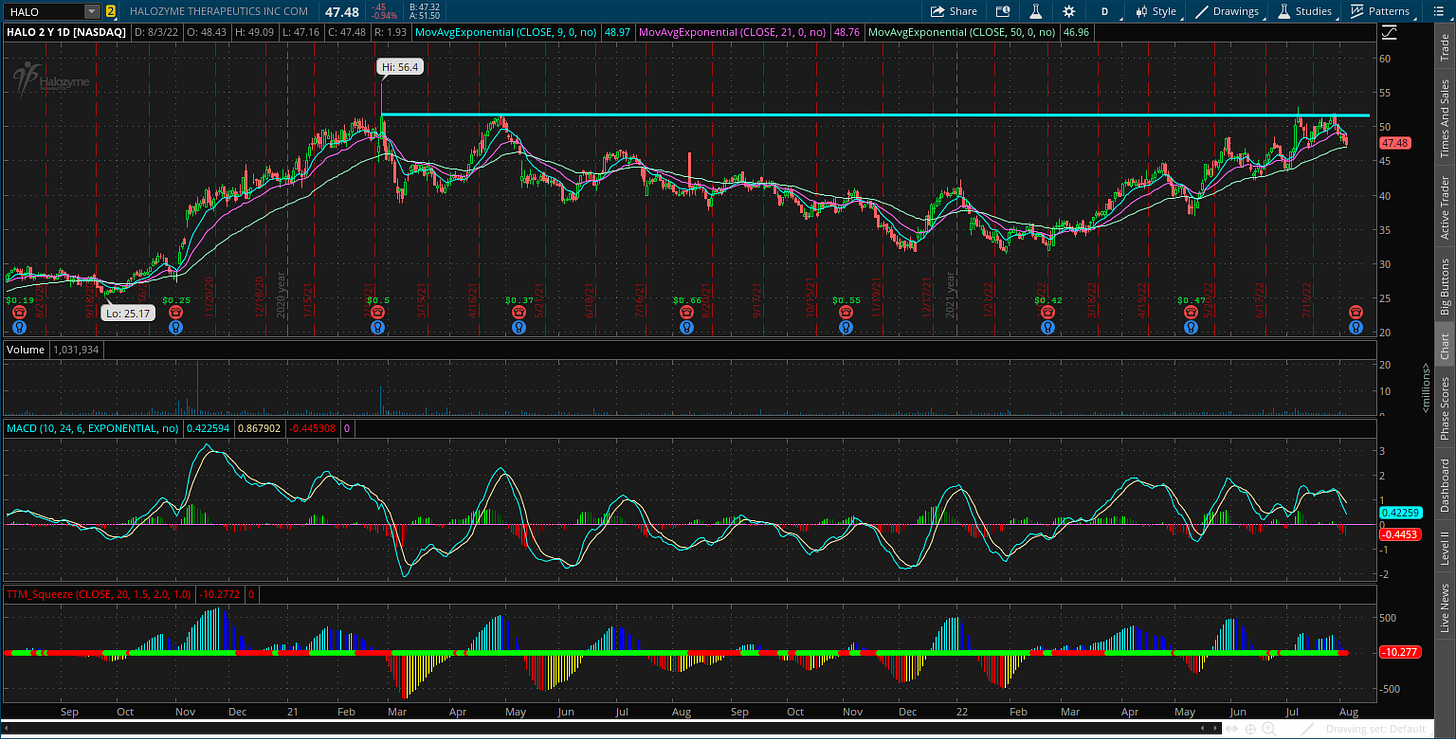Open the Dashboard sidebar tab

1443,486
